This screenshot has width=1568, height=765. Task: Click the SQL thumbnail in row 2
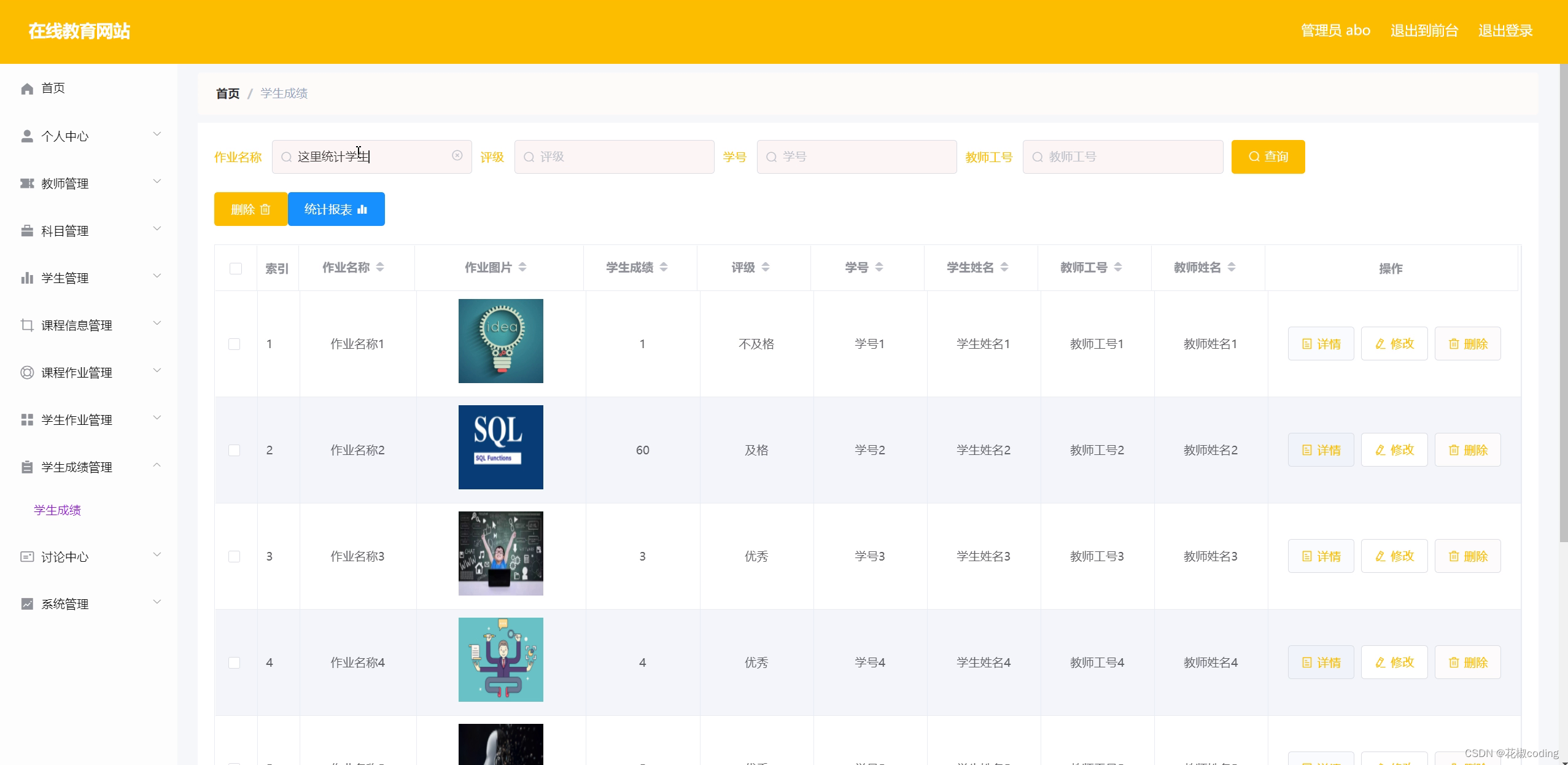pos(500,447)
